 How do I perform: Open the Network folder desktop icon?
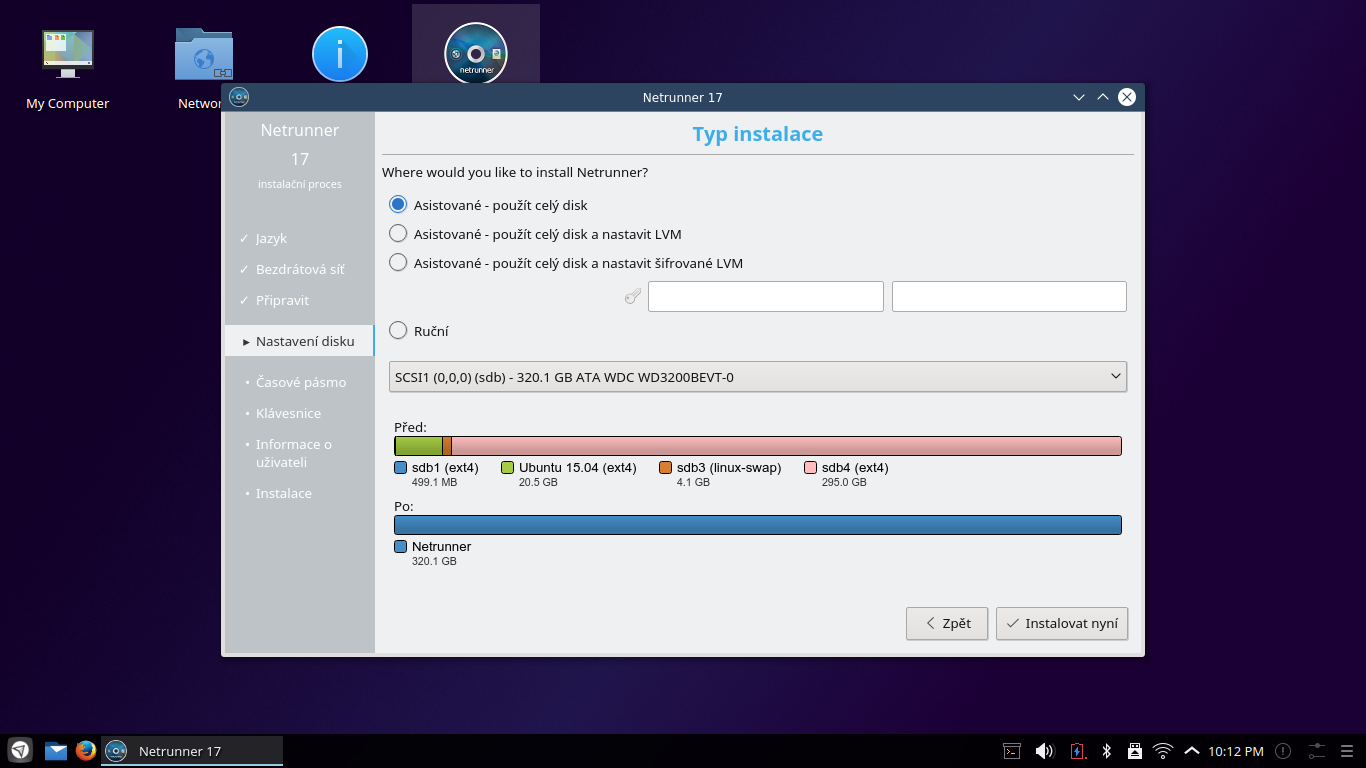click(x=204, y=55)
